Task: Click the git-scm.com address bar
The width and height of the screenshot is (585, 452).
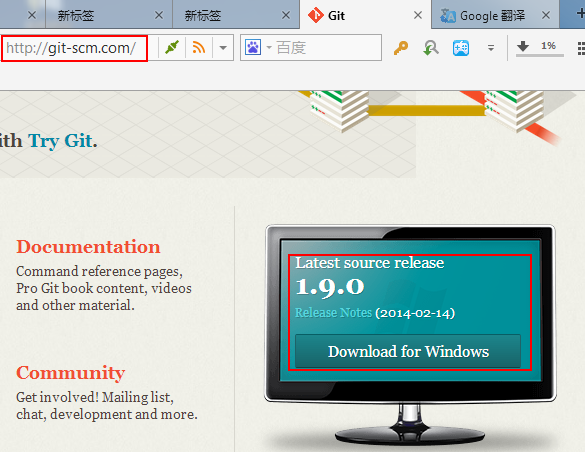Action: tap(75, 48)
